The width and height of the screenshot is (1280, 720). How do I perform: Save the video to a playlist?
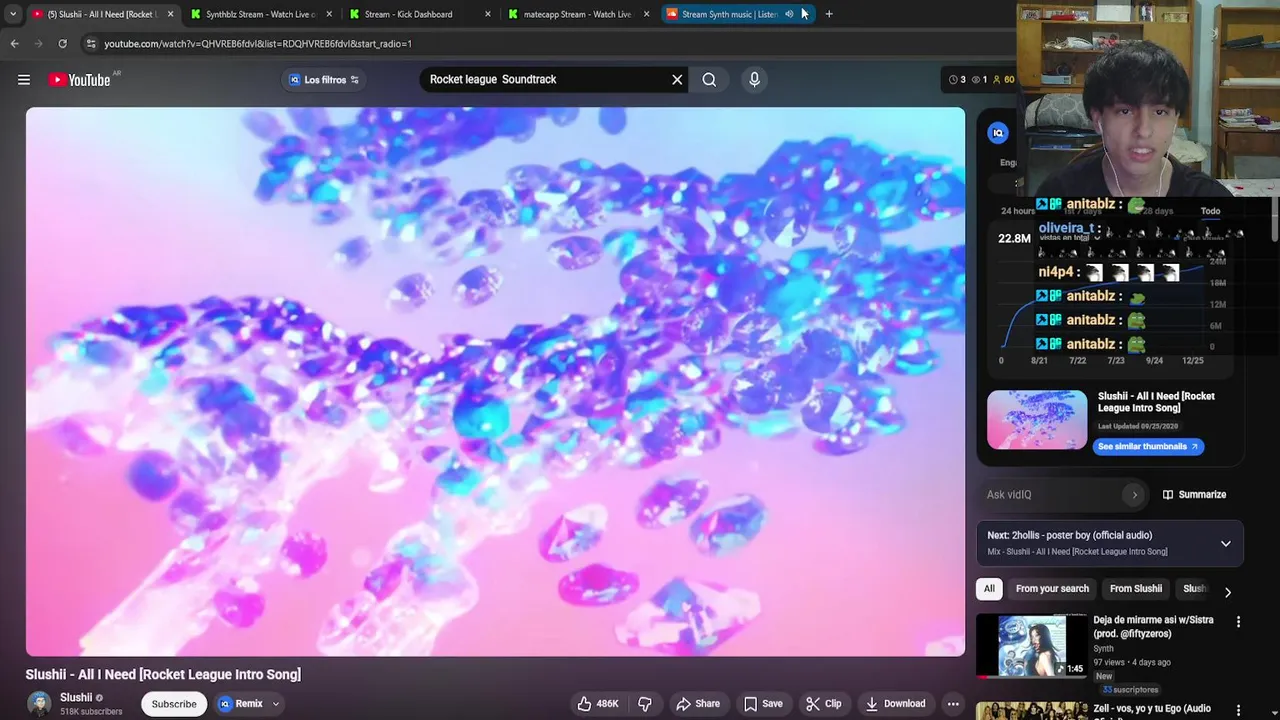click(x=762, y=704)
